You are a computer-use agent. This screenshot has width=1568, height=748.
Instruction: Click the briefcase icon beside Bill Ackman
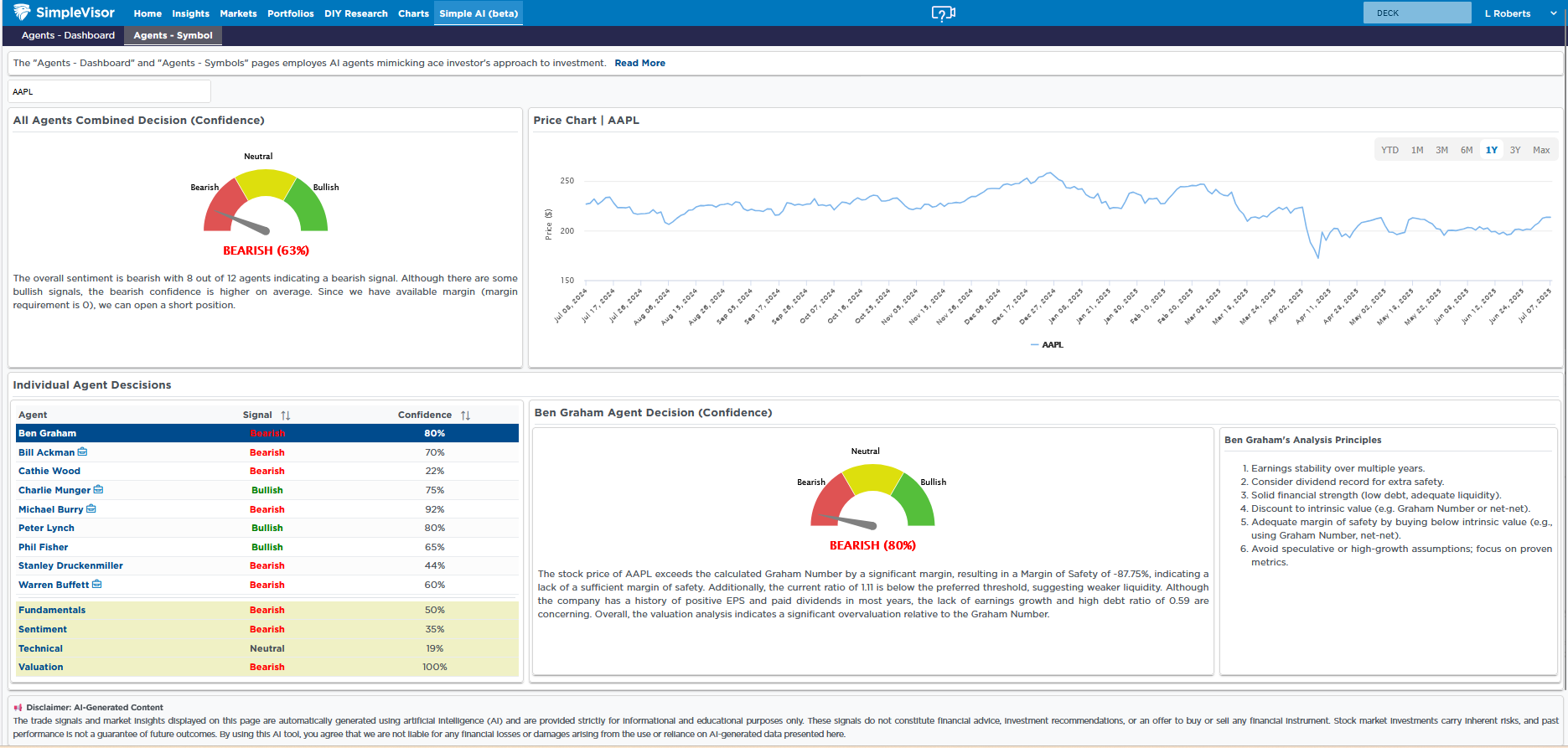(x=82, y=451)
